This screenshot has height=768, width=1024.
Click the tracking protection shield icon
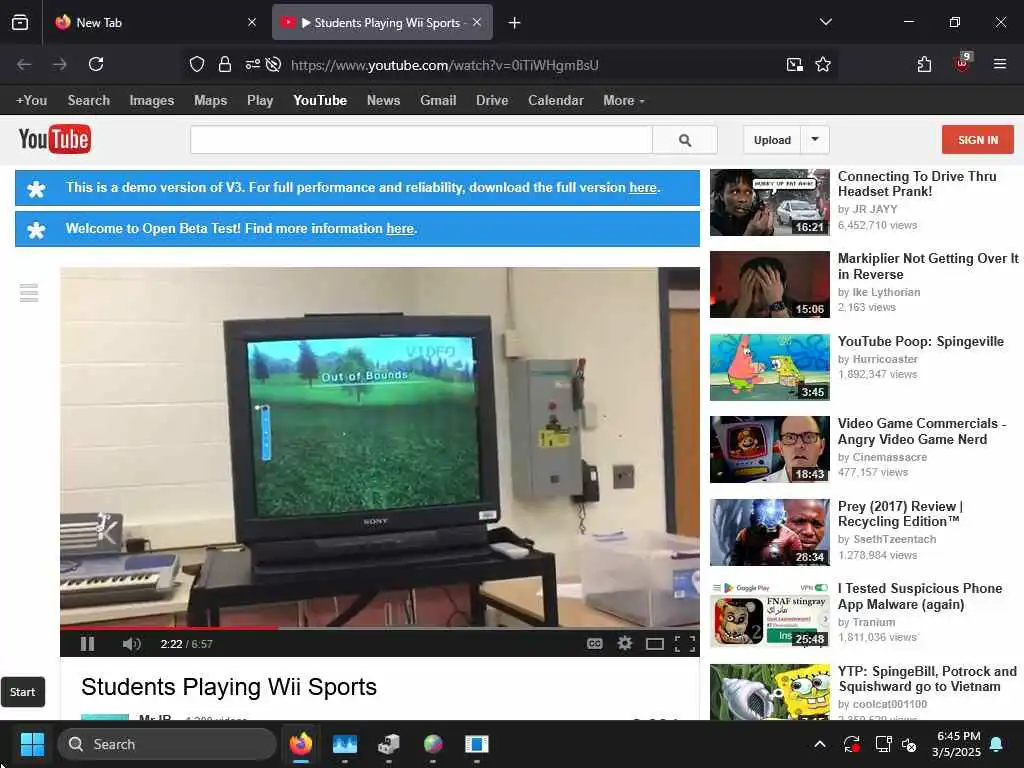(x=197, y=64)
